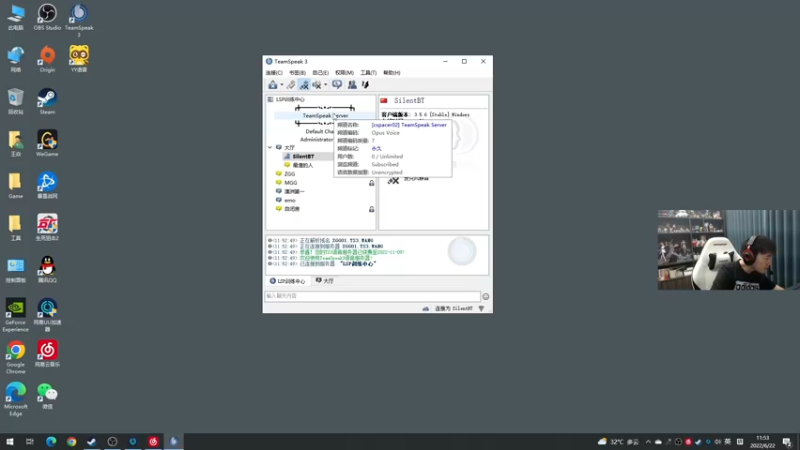Image resolution: width=800 pixels, height=450 pixels.
Task: Open the taskbar clock showing 11:53
Action: click(x=762, y=442)
